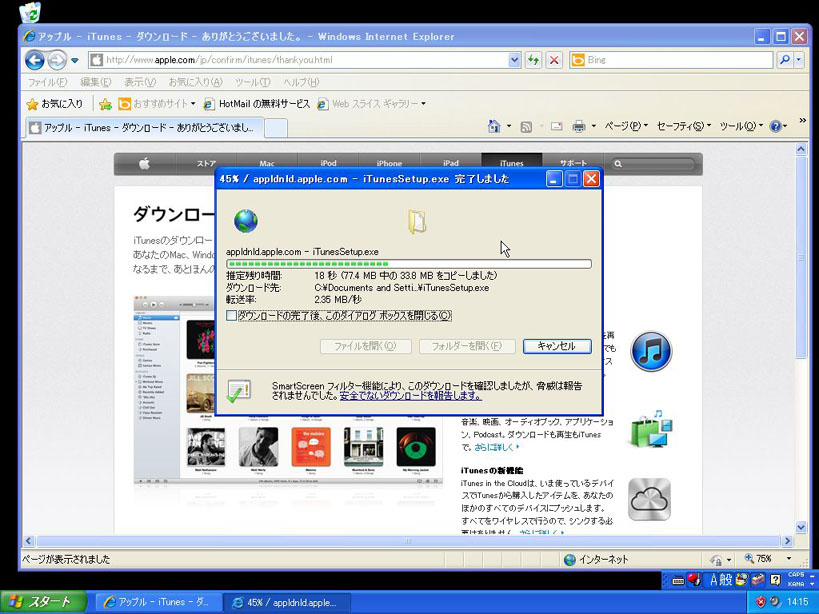Click the globe icon in the download dialog
Image resolution: width=819 pixels, height=614 pixels.
[245, 221]
